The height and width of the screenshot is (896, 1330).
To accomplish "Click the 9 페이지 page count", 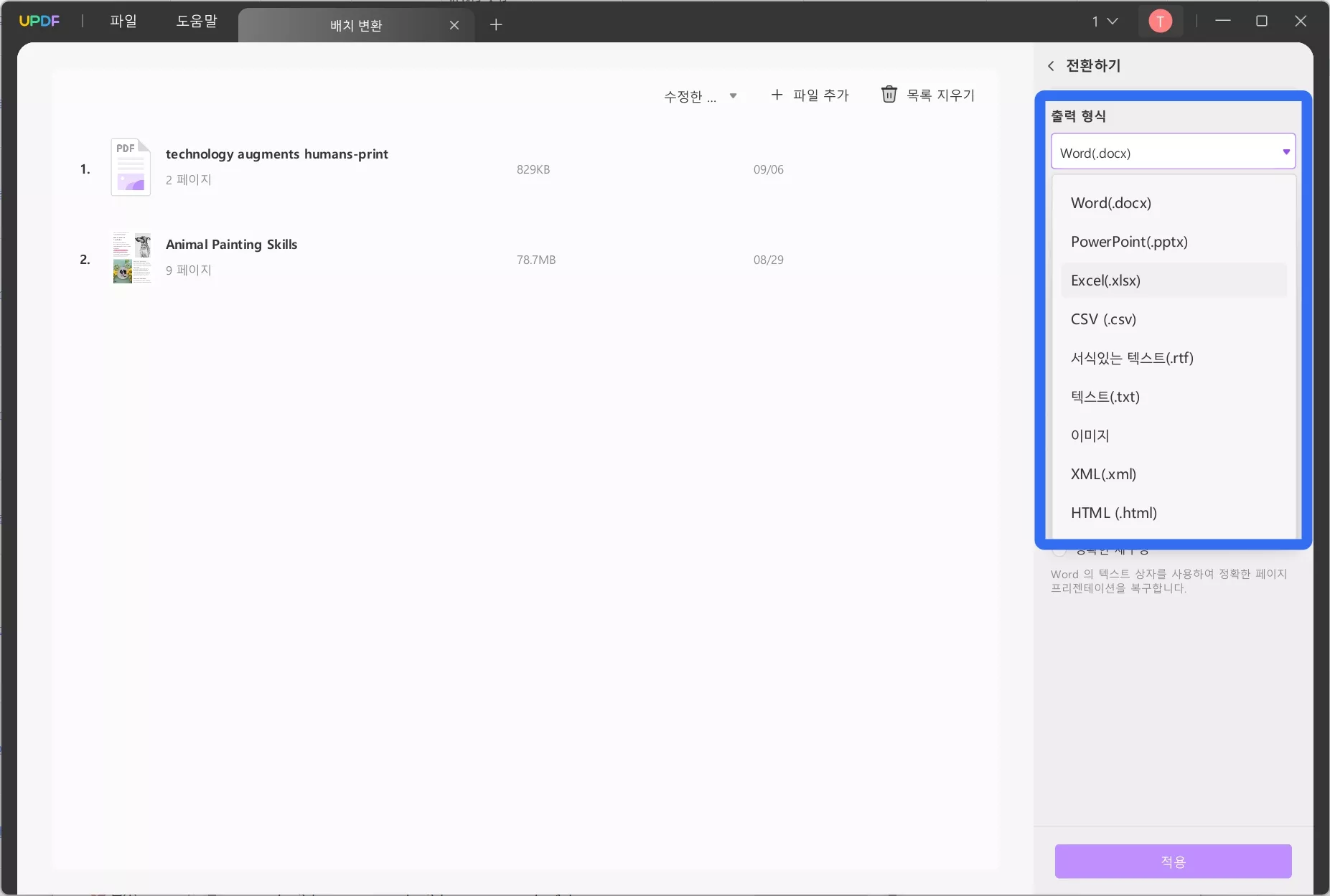I will pos(189,270).
